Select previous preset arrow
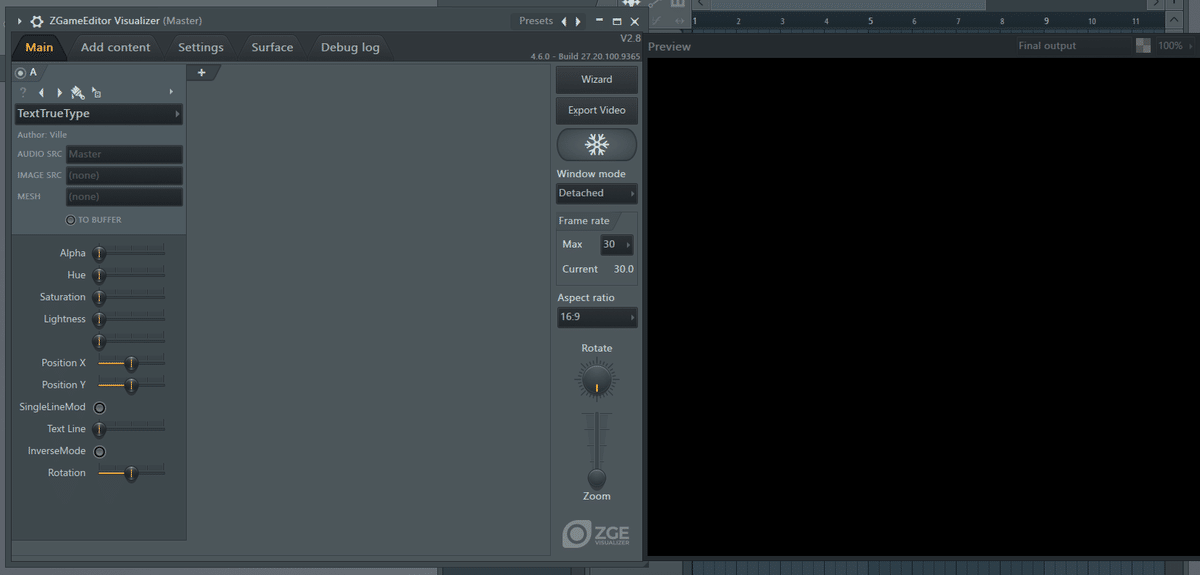The width and height of the screenshot is (1200, 575). 563,21
